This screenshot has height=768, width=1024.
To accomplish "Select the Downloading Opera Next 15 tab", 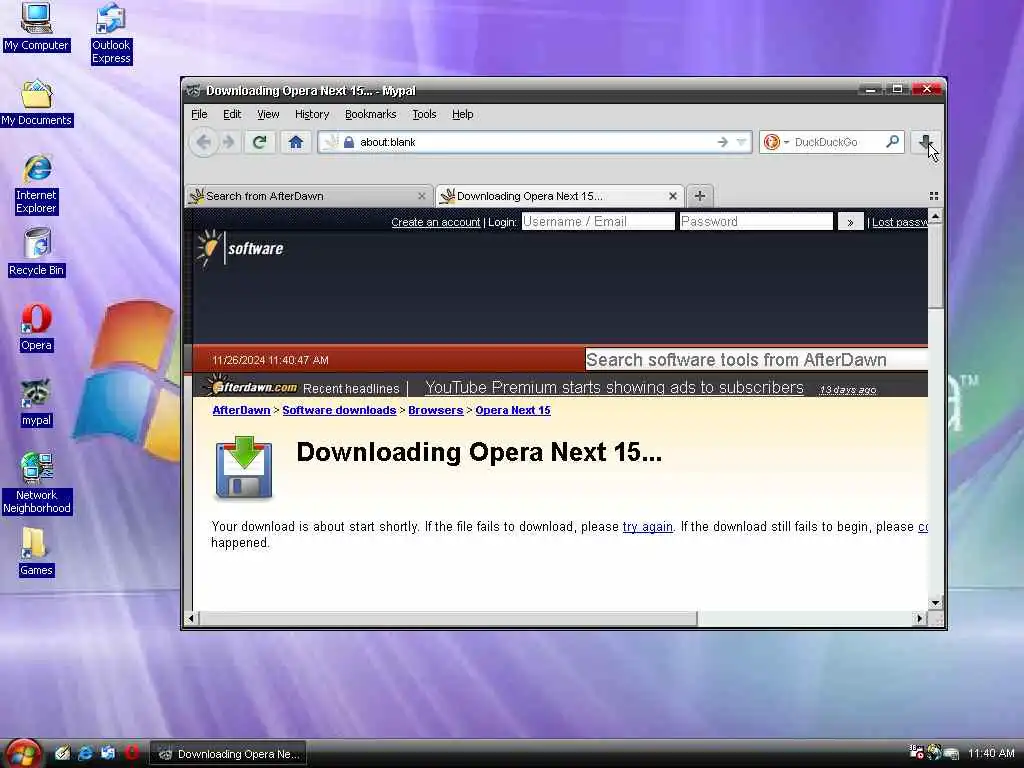I will point(560,196).
